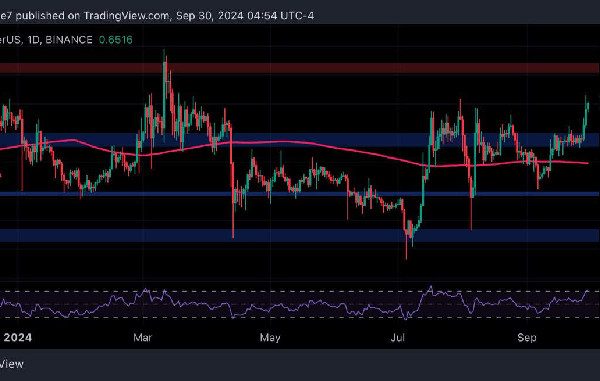This screenshot has height=381, width=600.
Task: Click the BINANCE exchange label
Action: point(69,40)
